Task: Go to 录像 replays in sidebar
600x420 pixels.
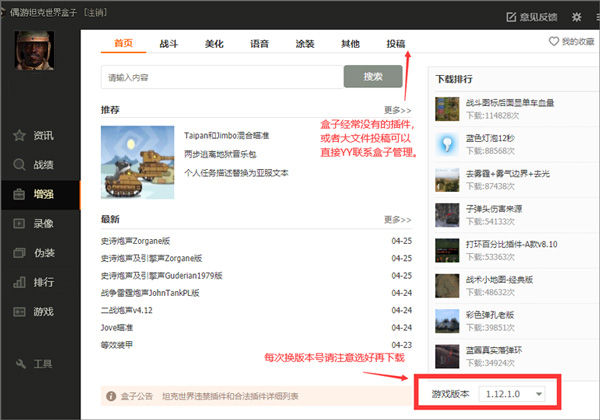Action: 36,223
